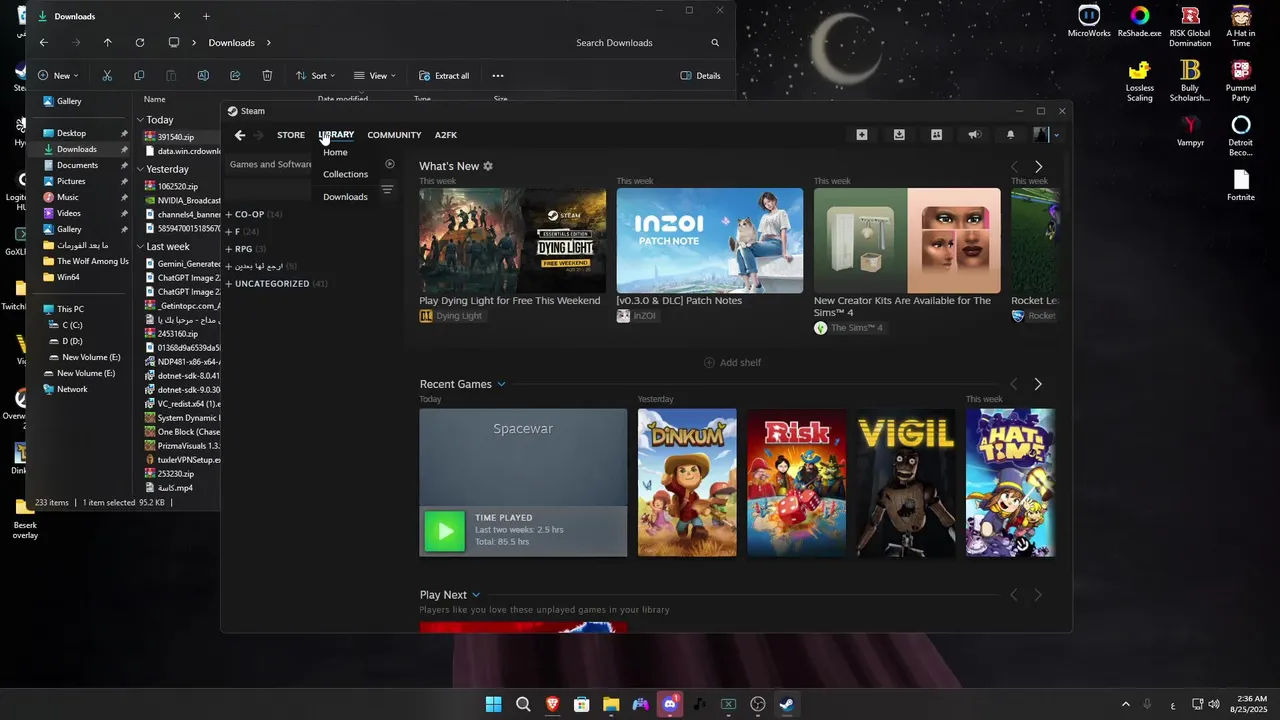Screen dimensions: 1280x720
Task: Open Steam A2FK profile tab
Action: (446, 135)
